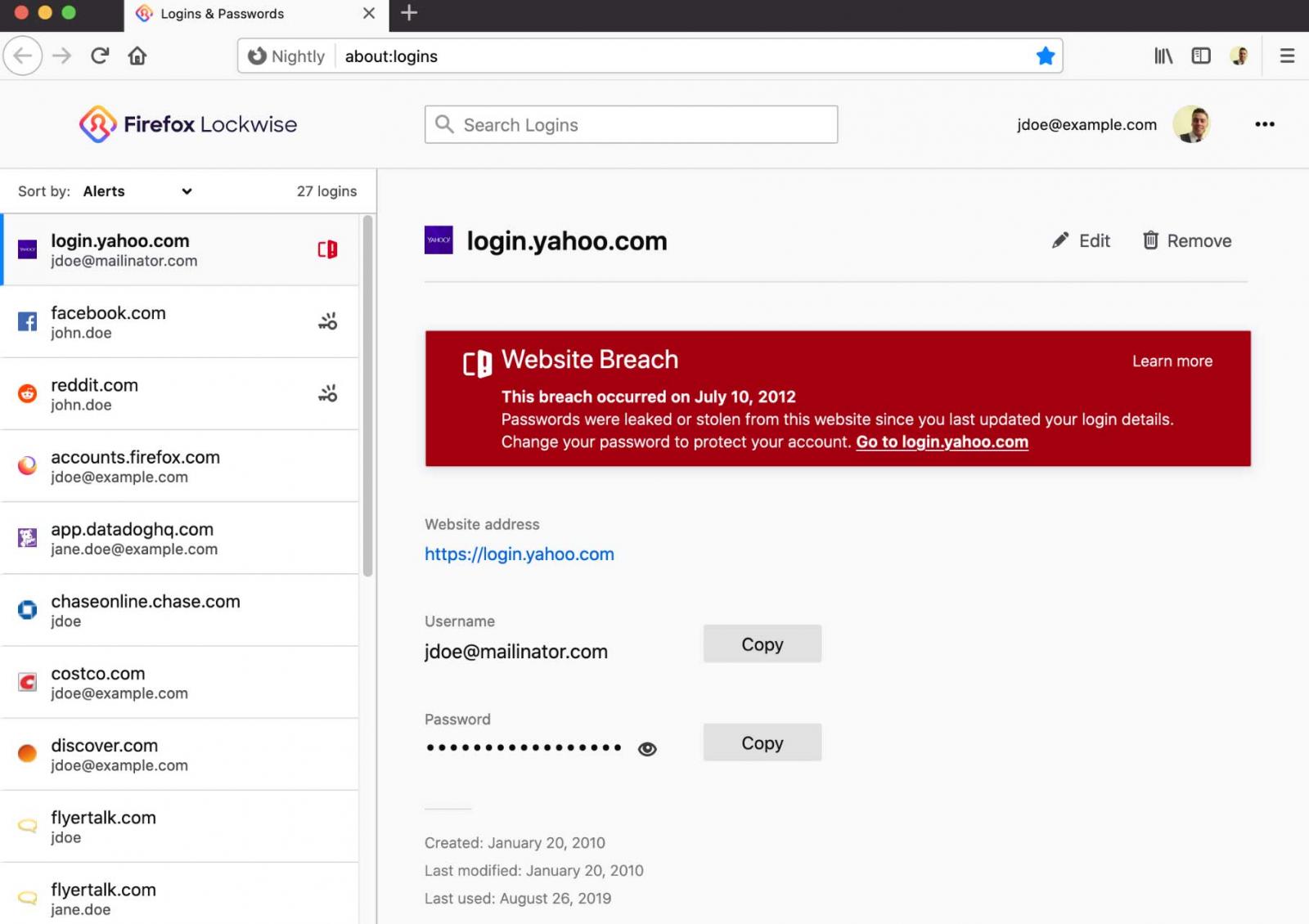Image resolution: width=1309 pixels, height=924 pixels.
Task: Copy the username jdoe@mailinator.com
Action: [x=762, y=644]
